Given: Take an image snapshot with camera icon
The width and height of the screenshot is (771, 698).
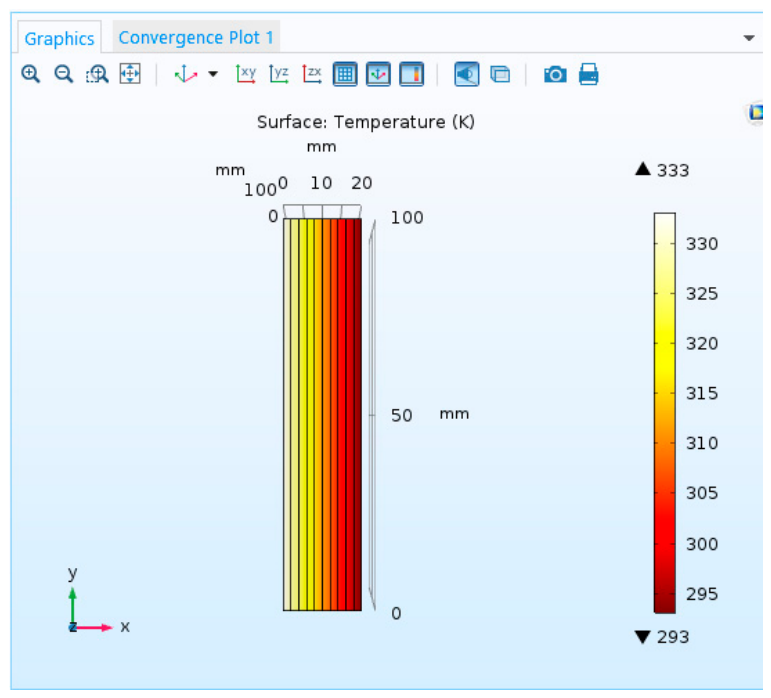Looking at the screenshot, I should pyautogui.click(x=555, y=74).
